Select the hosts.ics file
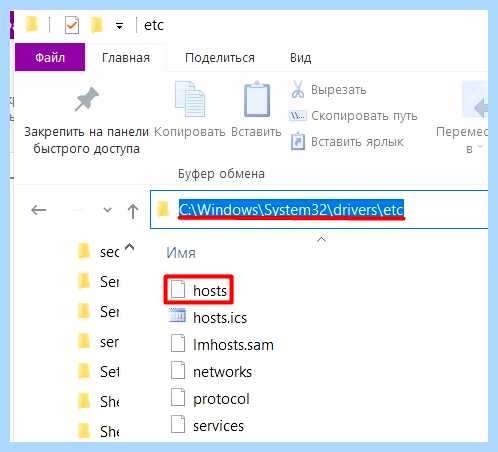The image size is (498, 452). [208, 318]
